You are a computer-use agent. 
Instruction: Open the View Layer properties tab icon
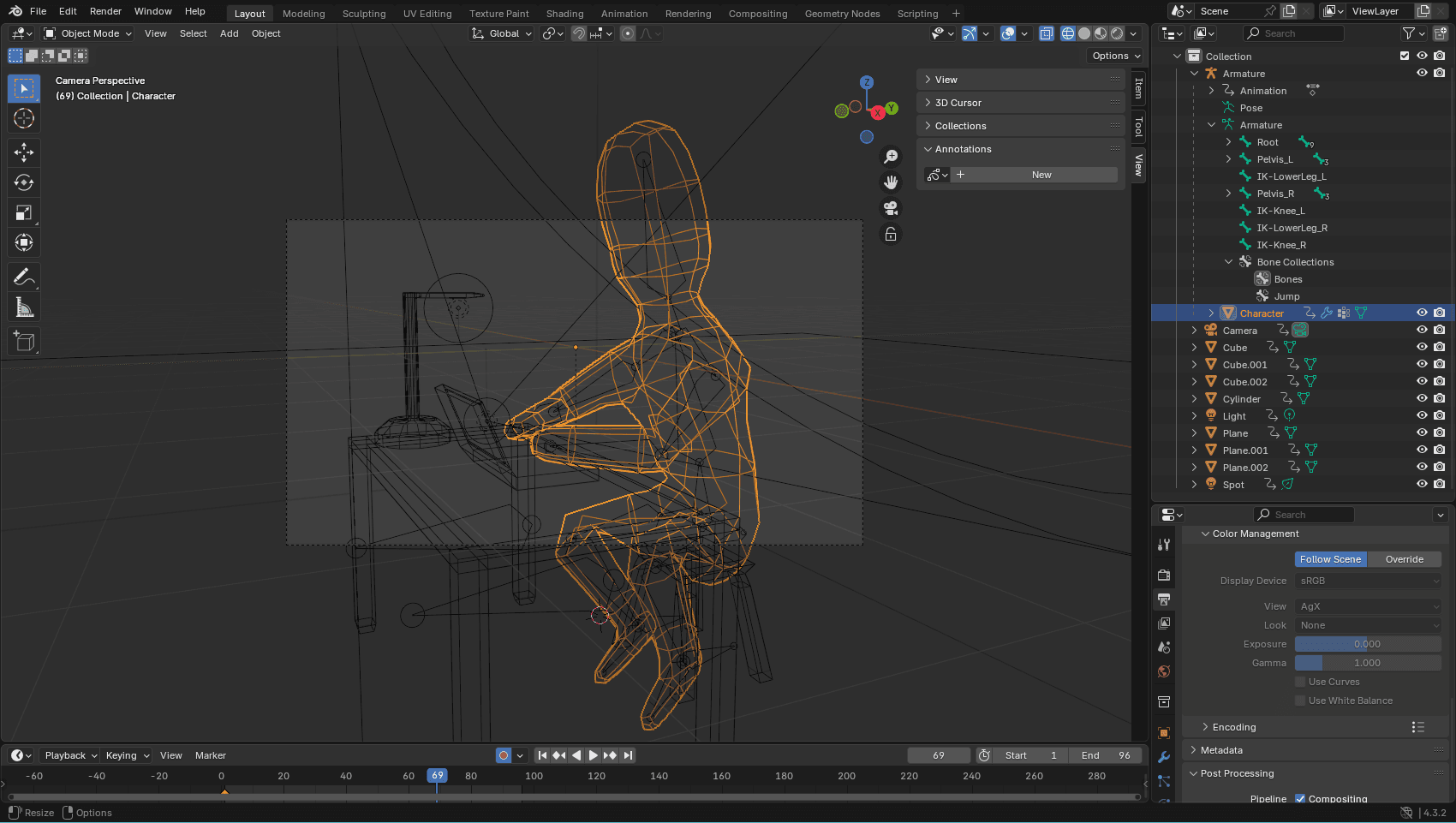click(1164, 623)
